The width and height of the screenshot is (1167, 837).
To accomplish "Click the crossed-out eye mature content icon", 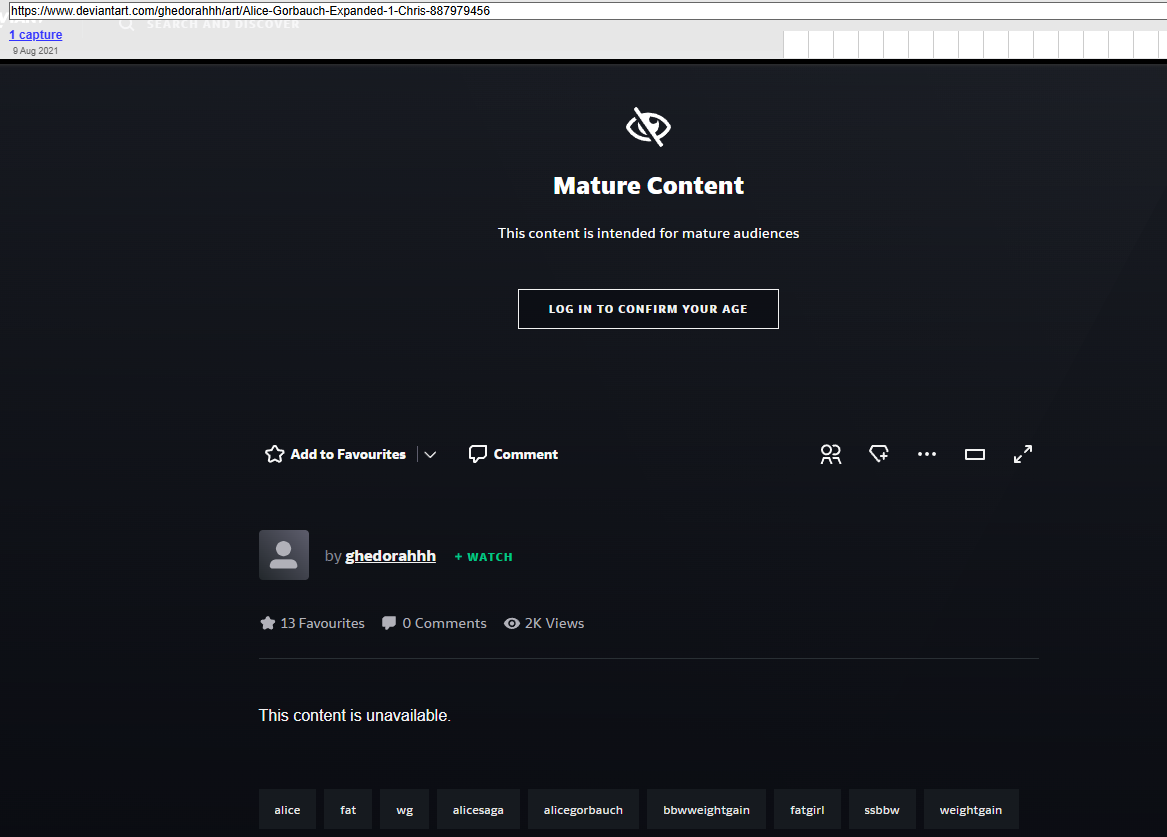I will 648,127.
